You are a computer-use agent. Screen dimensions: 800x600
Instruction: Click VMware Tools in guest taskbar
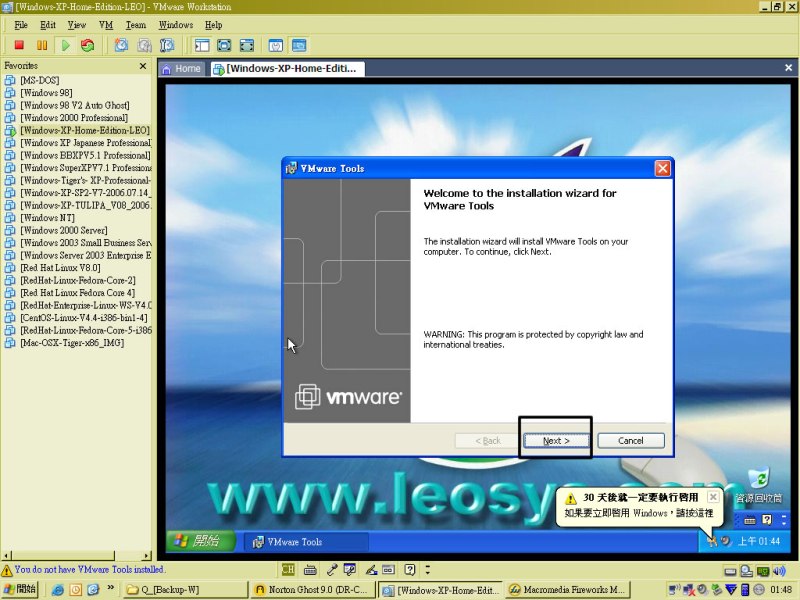click(305, 542)
